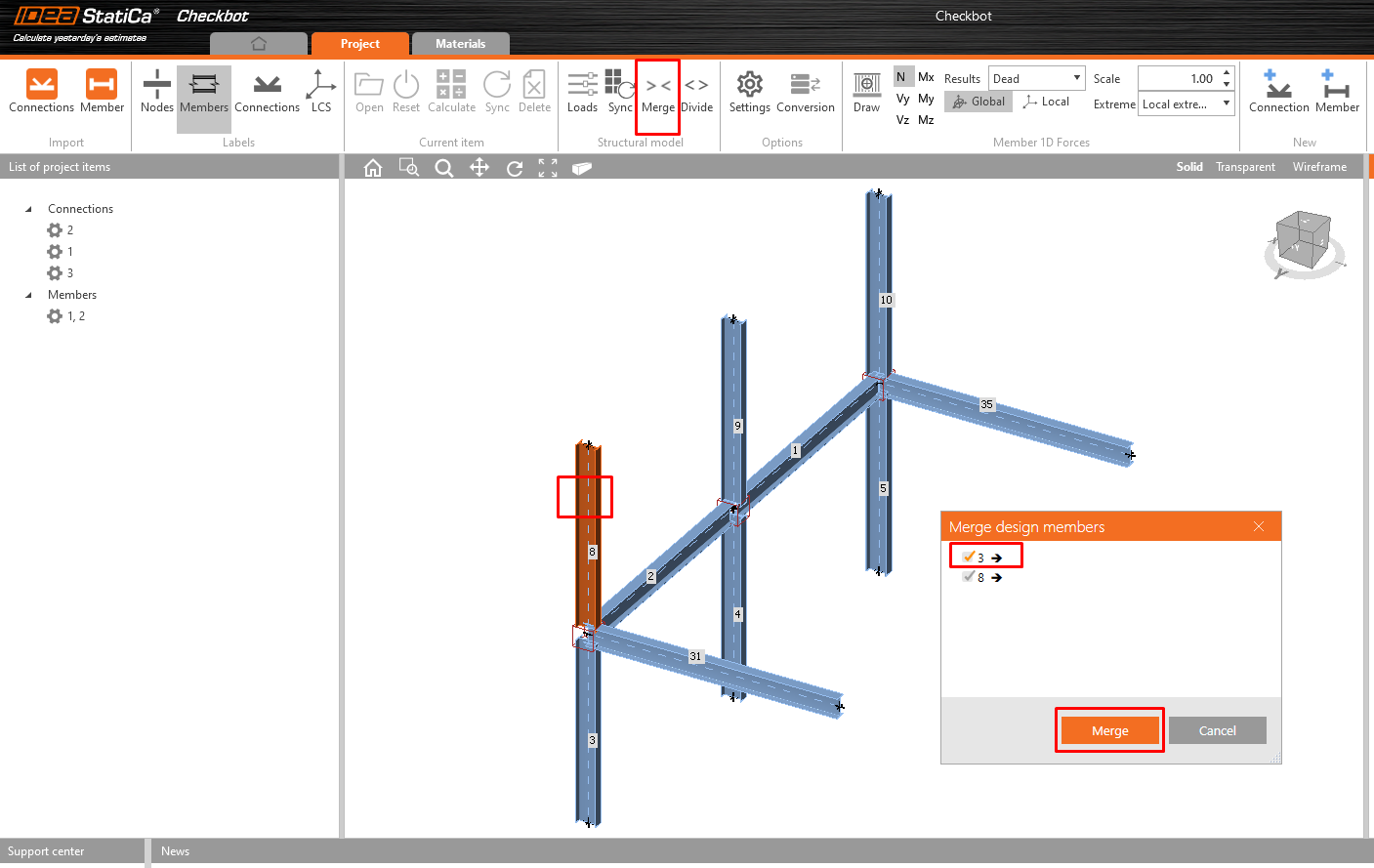Image resolution: width=1374 pixels, height=868 pixels.
Task: Switch to the Materials tab
Action: [460, 44]
